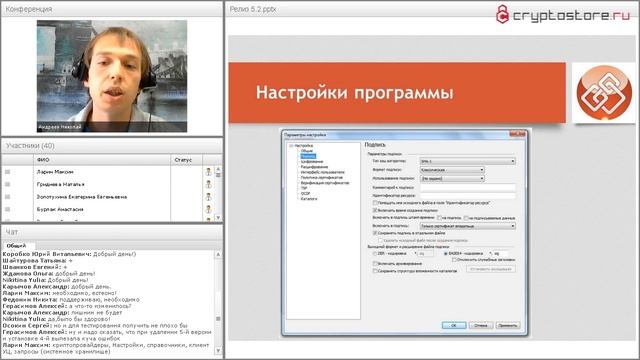Click the user icon beside Бурлак Анастасия
The image size is (640, 360).
pos(208,209)
